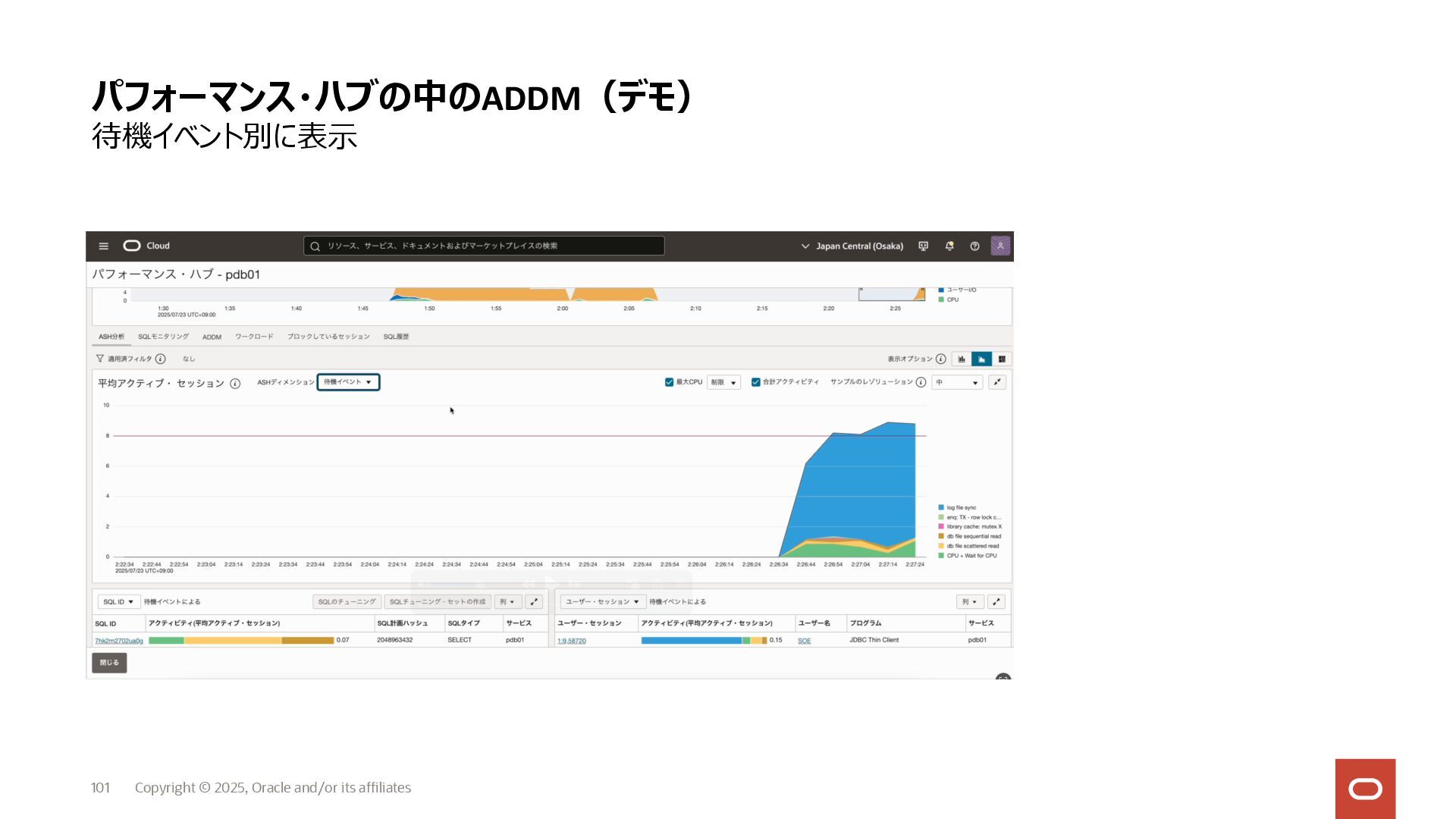Open the Oracle Cloud hamburger navigation menu
The image size is (1456, 819).
[x=104, y=246]
